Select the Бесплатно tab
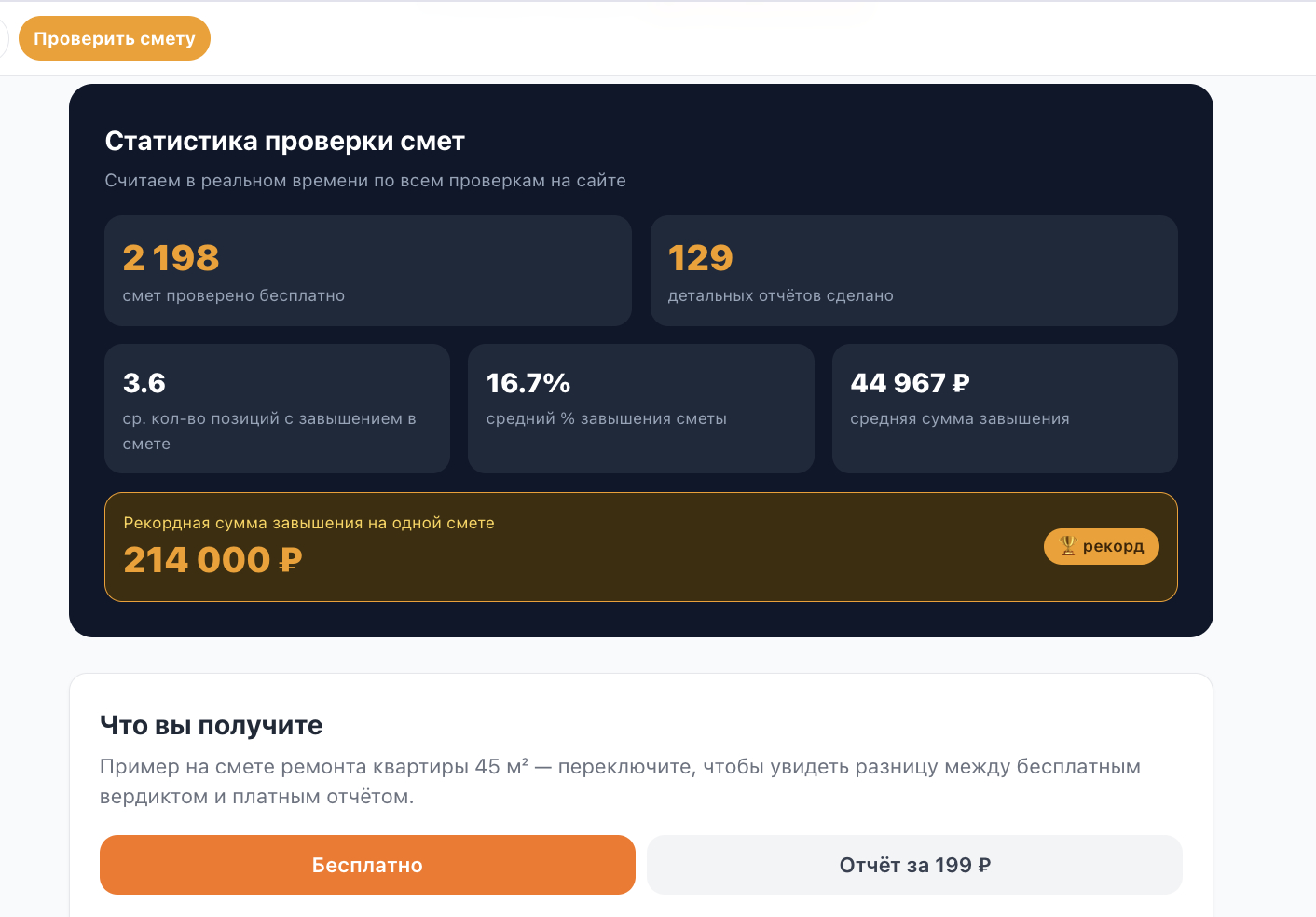1316x917 pixels. [367, 865]
